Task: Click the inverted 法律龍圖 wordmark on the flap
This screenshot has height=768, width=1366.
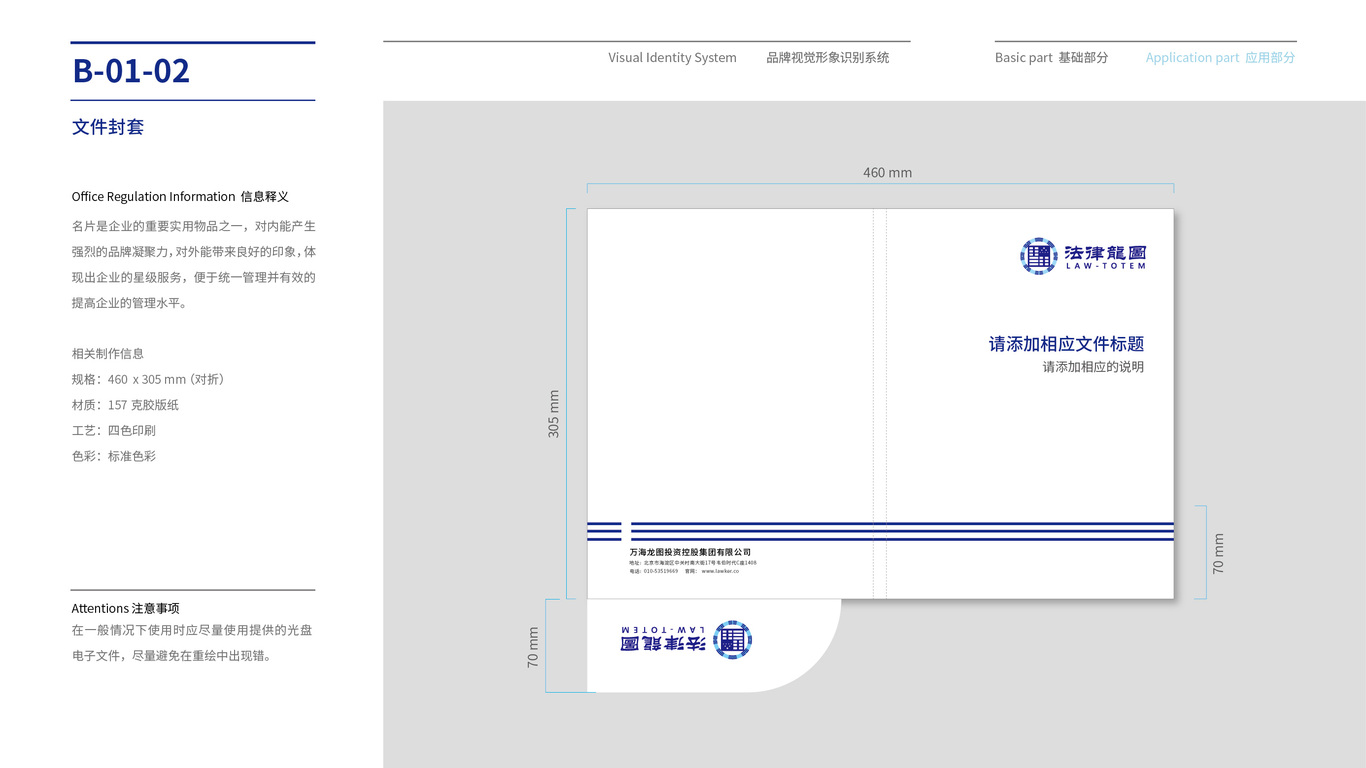Action: click(663, 644)
